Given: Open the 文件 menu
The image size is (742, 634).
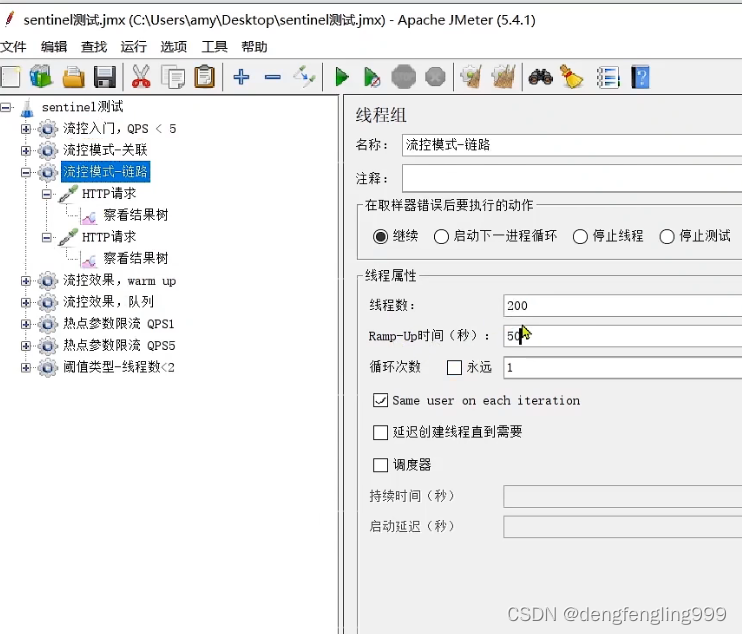Looking at the screenshot, I should click(13, 46).
